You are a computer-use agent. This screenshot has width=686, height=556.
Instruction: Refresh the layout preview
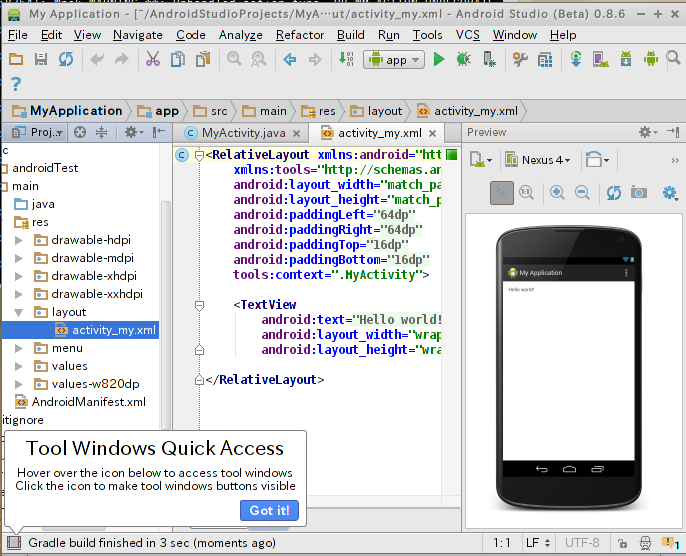point(613,192)
